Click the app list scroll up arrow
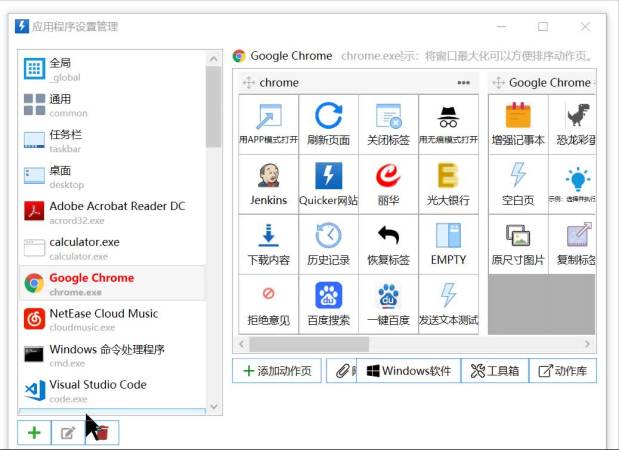 point(214,59)
